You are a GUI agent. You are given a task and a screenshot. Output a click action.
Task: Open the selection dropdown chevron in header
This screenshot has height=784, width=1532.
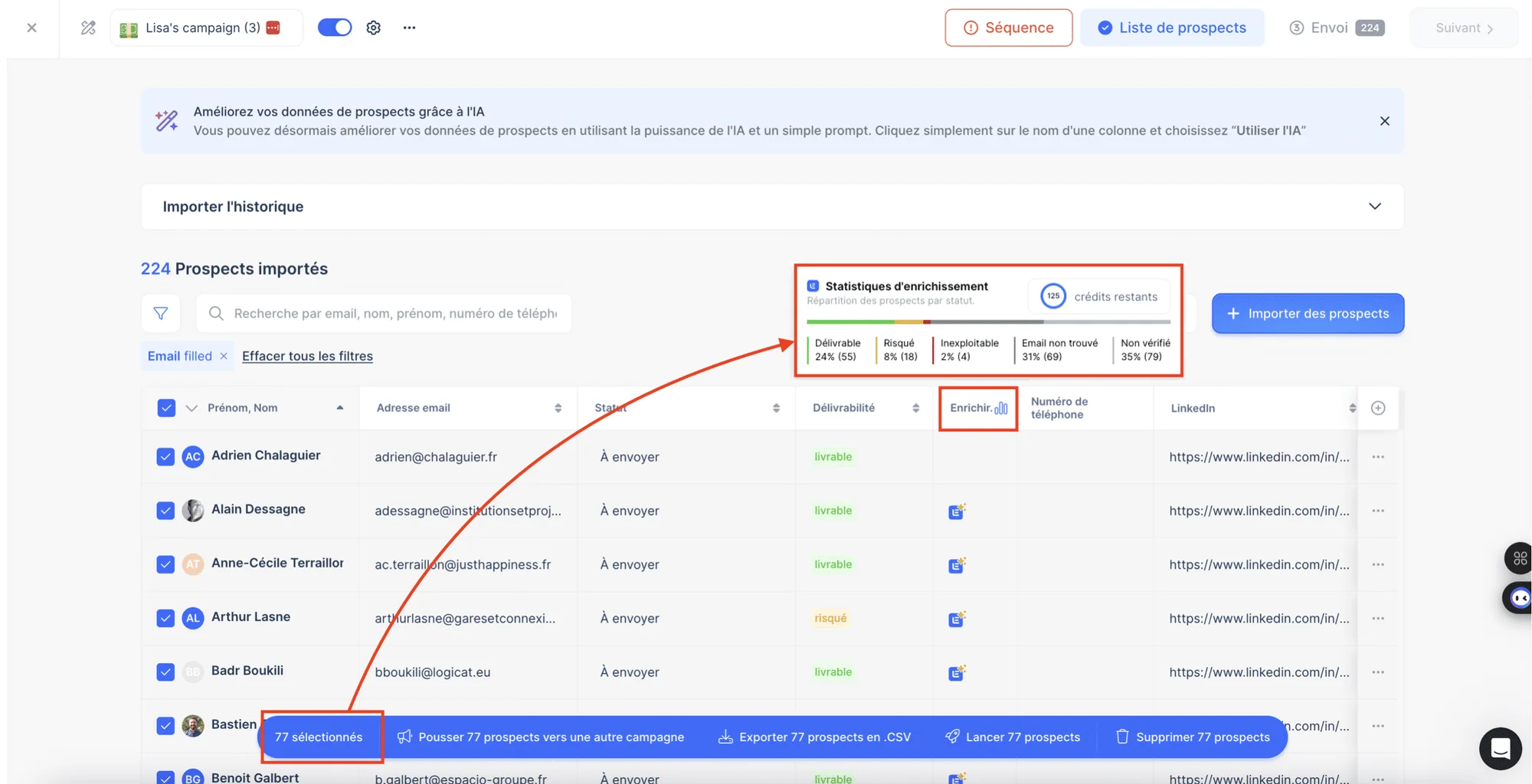191,408
